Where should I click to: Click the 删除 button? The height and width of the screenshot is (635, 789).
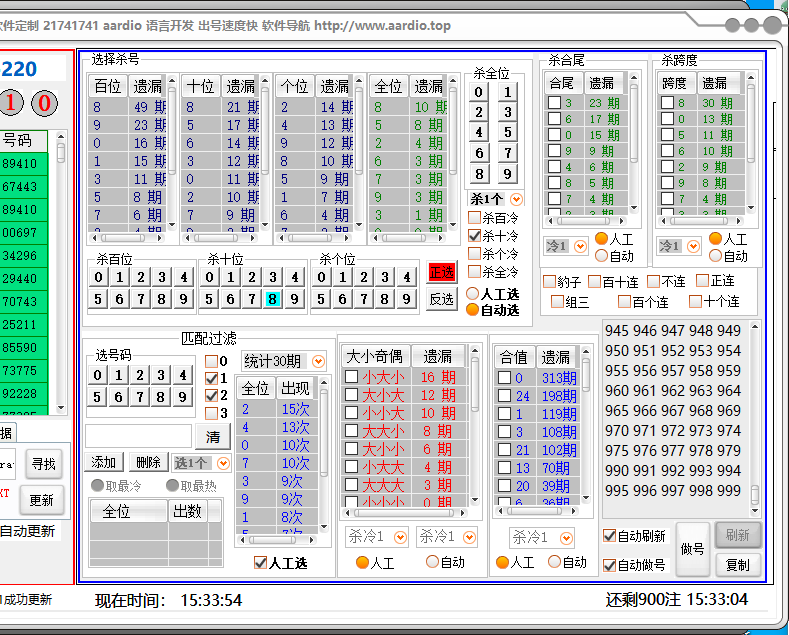(148, 462)
